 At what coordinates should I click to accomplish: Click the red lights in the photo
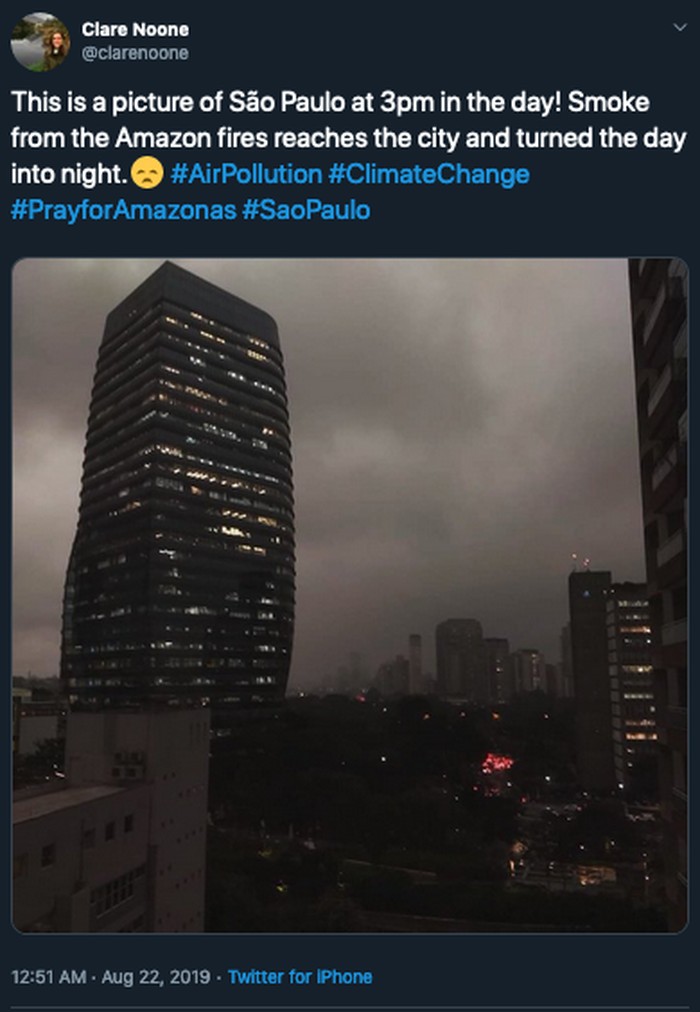[497, 765]
